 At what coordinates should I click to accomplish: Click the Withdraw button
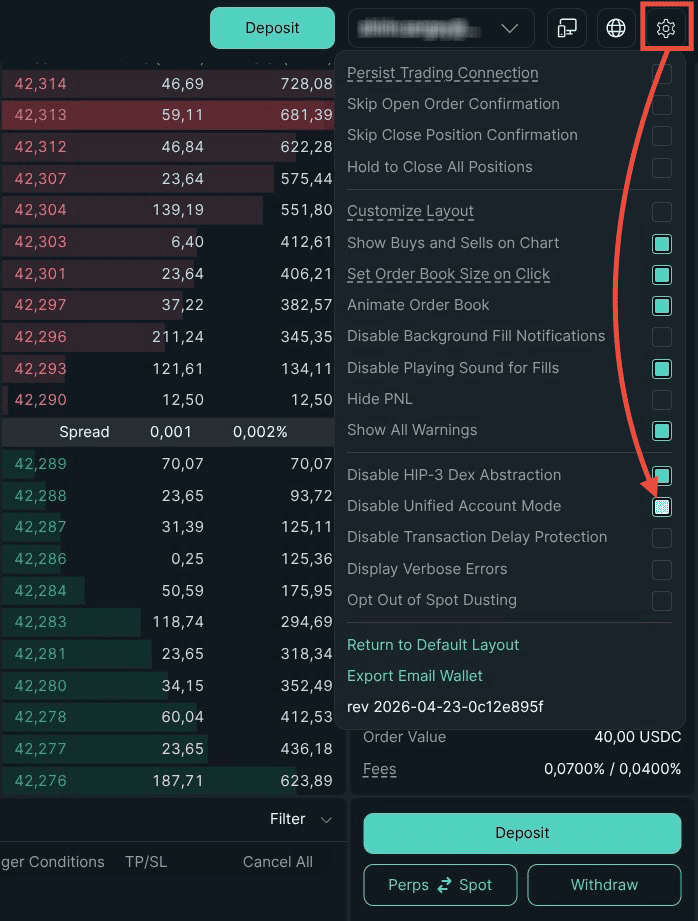pos(604,885)
